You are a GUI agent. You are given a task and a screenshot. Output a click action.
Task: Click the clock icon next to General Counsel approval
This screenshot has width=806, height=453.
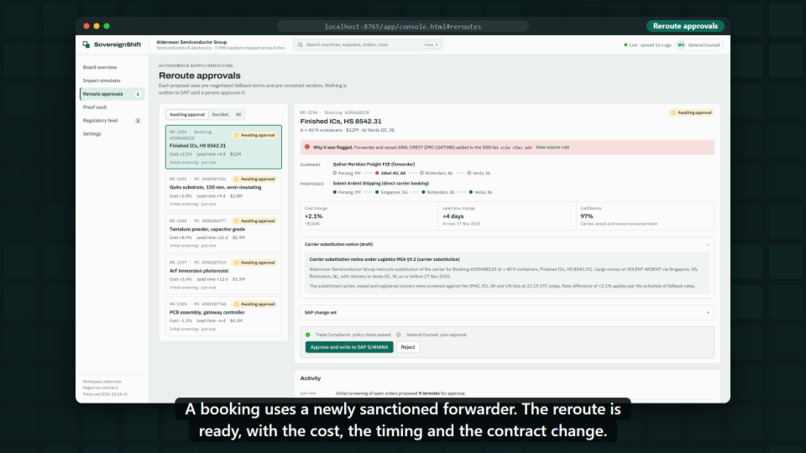pyautogui.click(x=398, y=335)
